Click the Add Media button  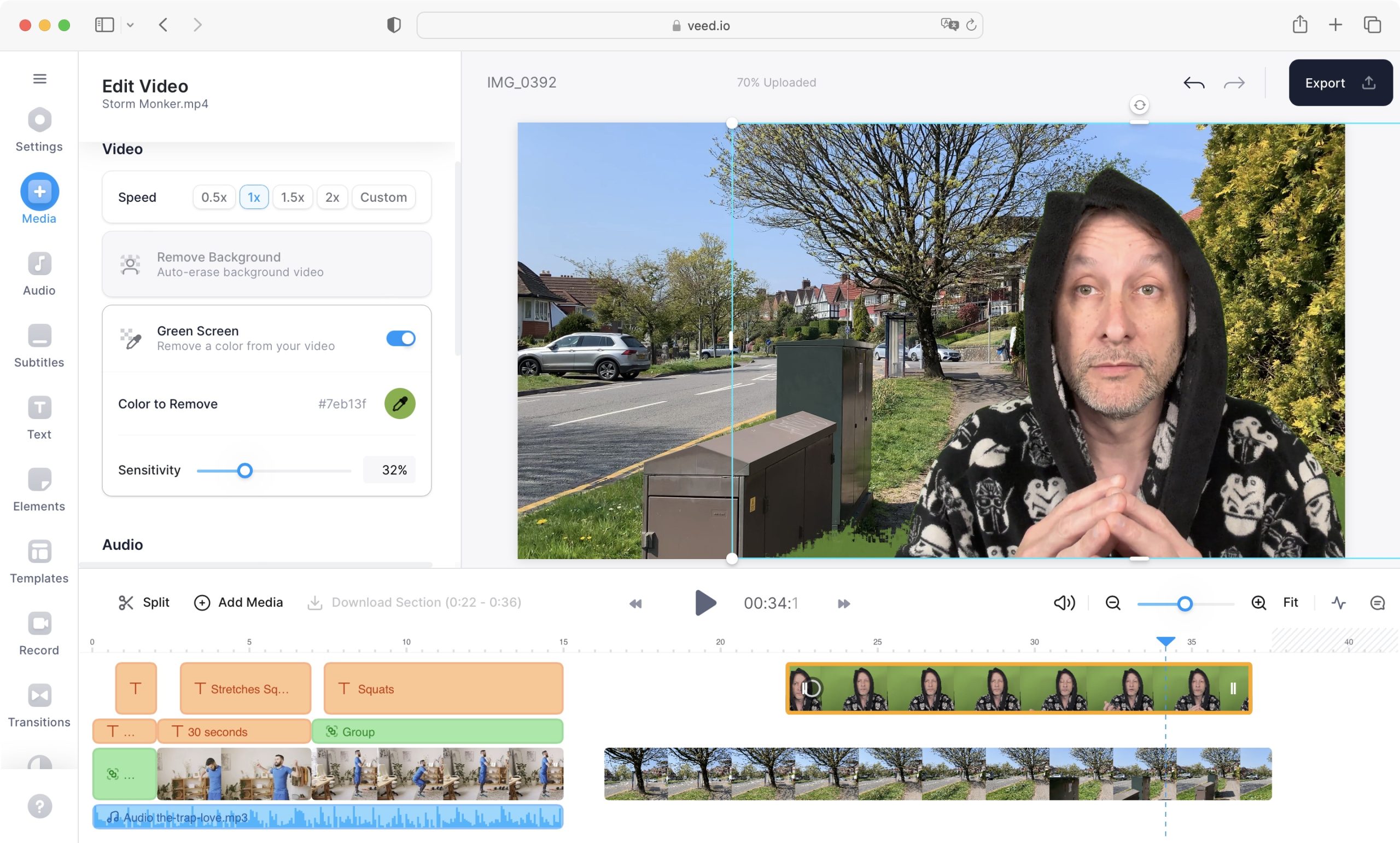pos(238,602)
